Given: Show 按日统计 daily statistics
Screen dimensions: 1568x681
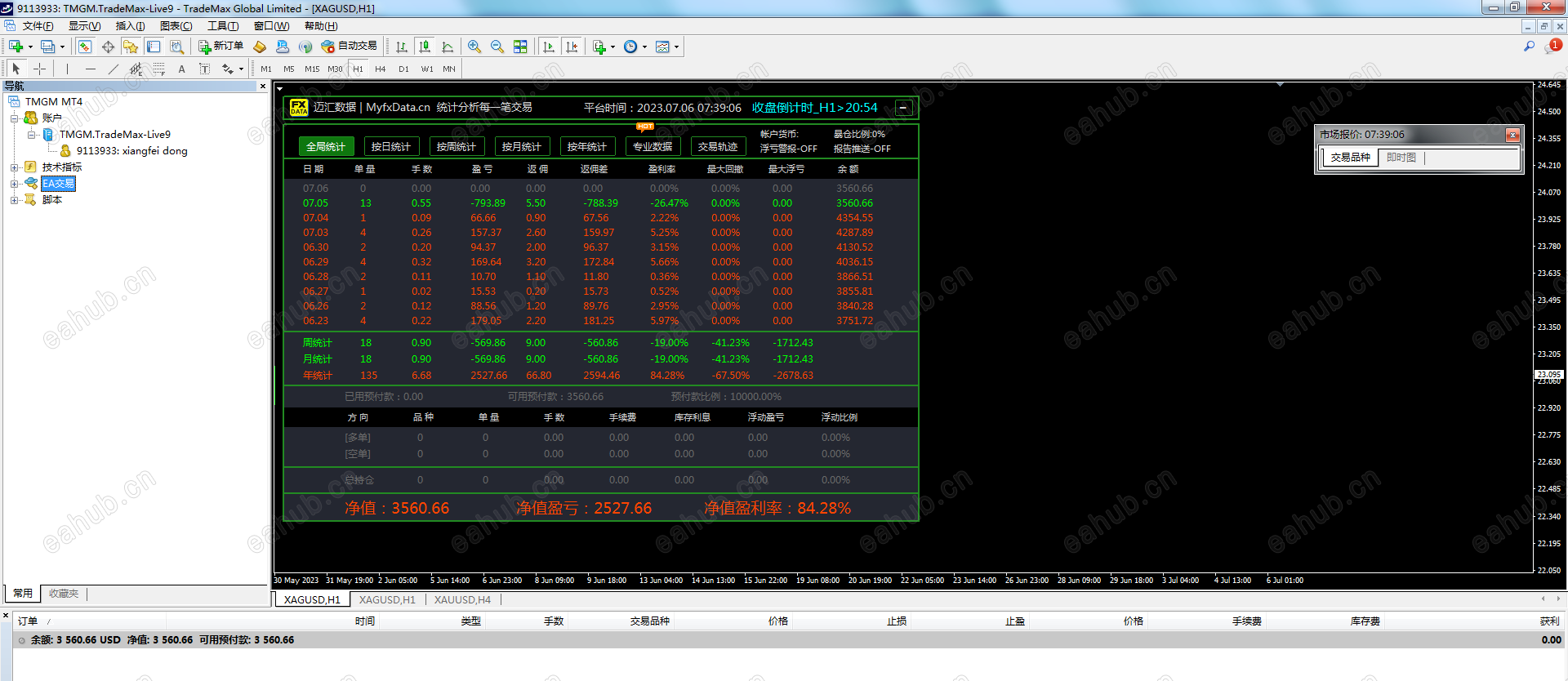Looking at the screenshot, I should pyautogui.click(x=390, y=147).
